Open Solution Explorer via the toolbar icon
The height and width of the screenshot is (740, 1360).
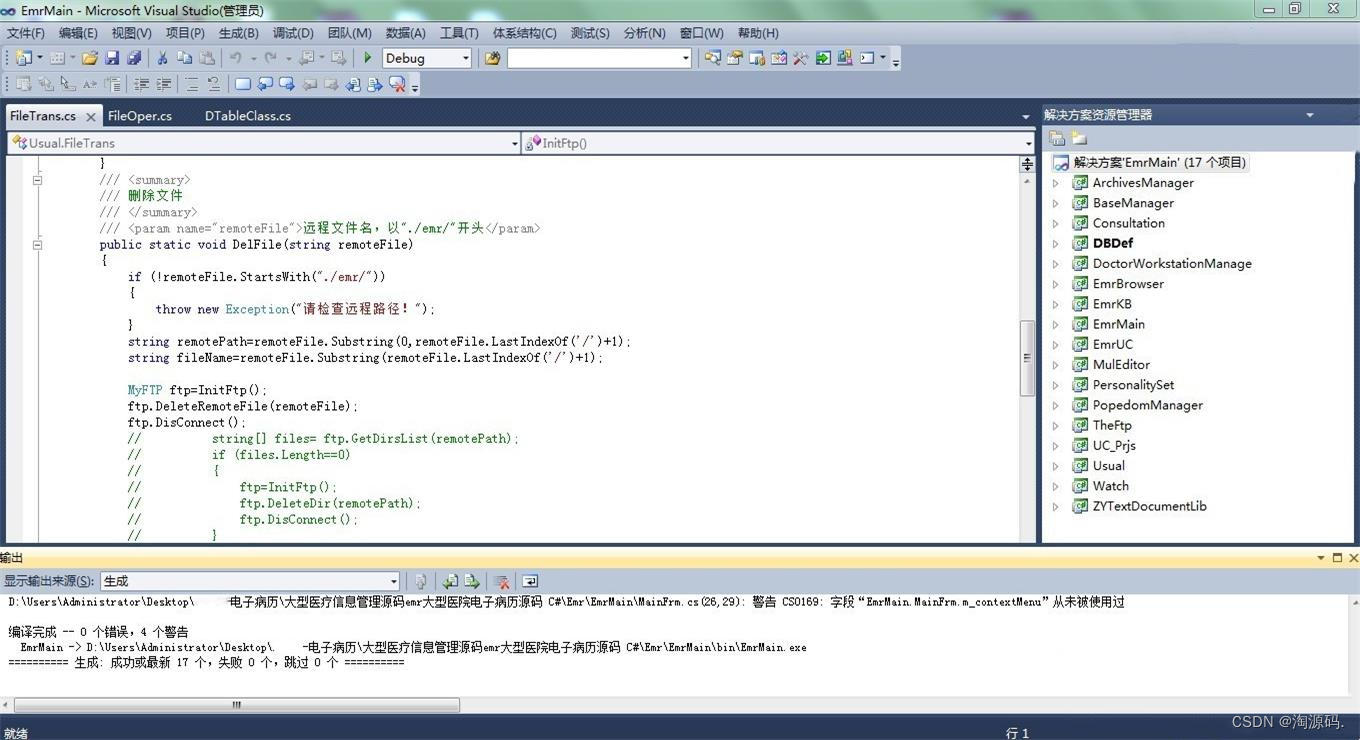(712, 58)
